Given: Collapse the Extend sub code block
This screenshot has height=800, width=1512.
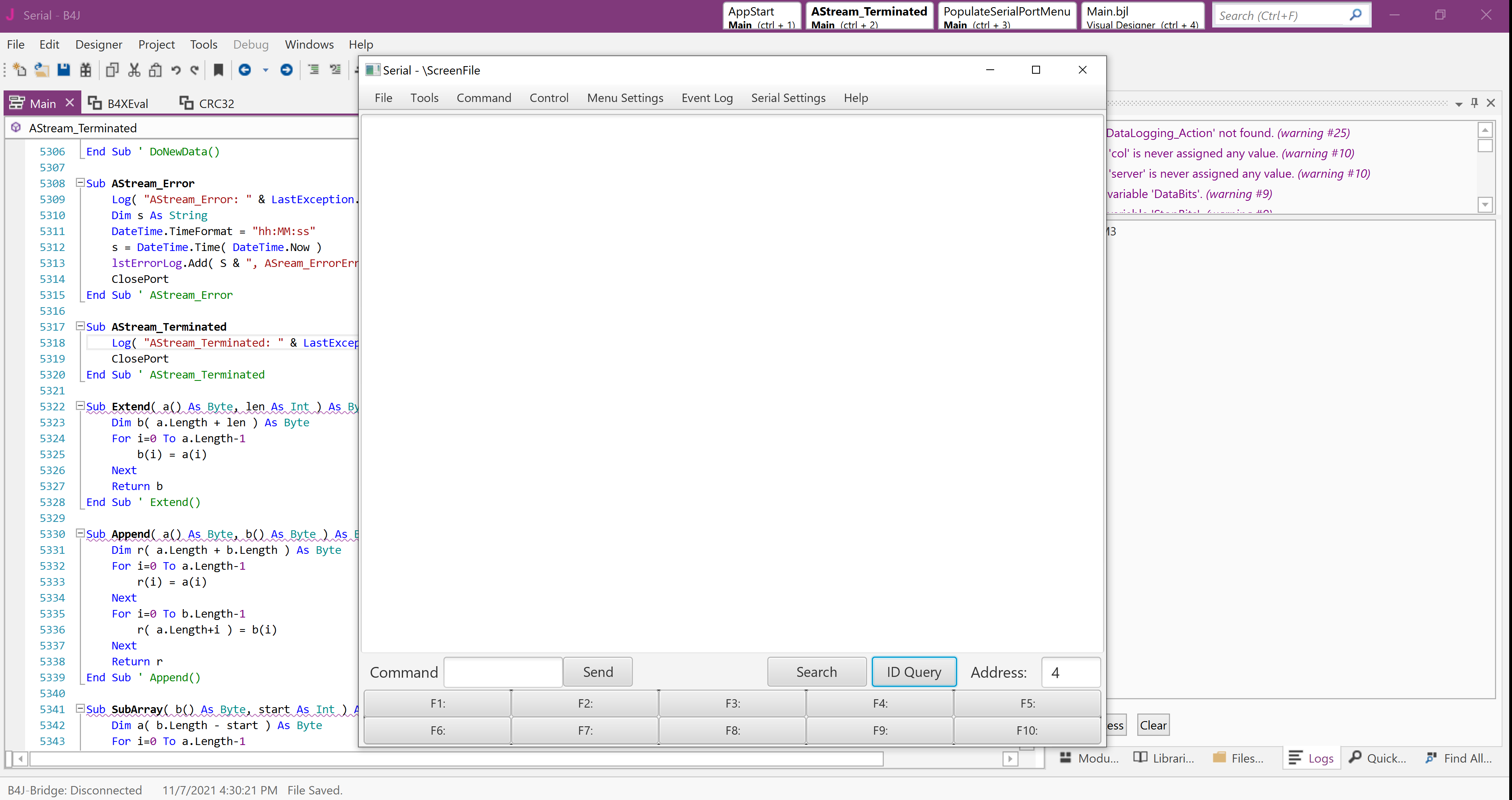Looking at the screenshot, I should [80, 406].
